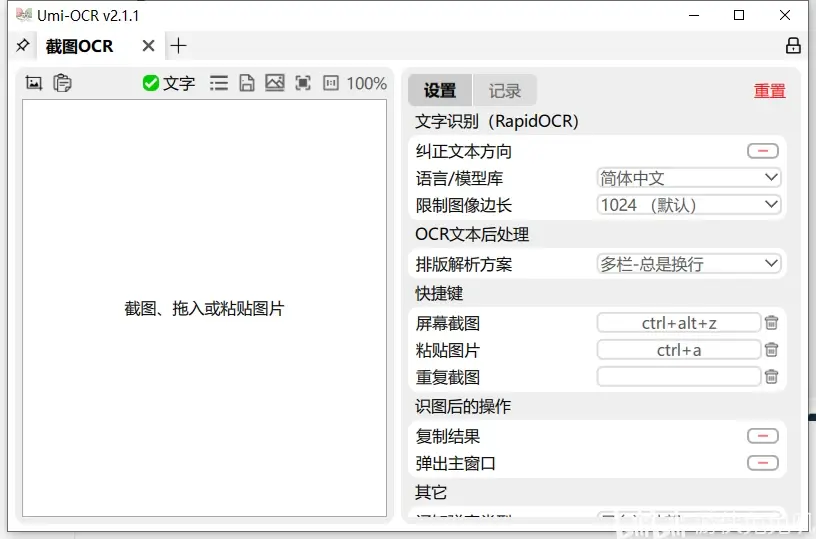Delete the 重复截图 hotkey with trash icon
The width and height of the screenshot is (816, 539).
[771, 377]
